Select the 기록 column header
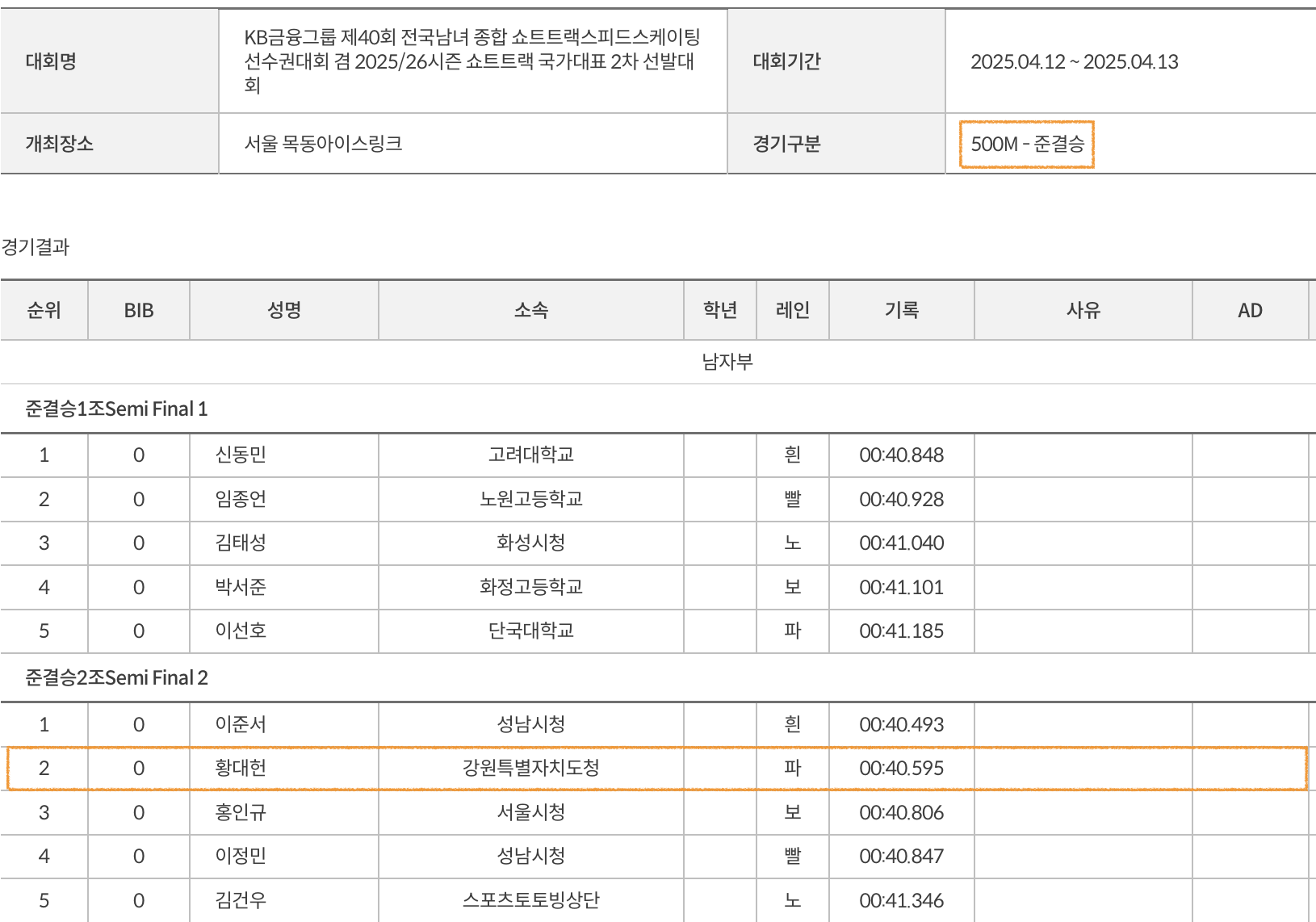This screenshot has width=1316, height=922. click(901, 310)
